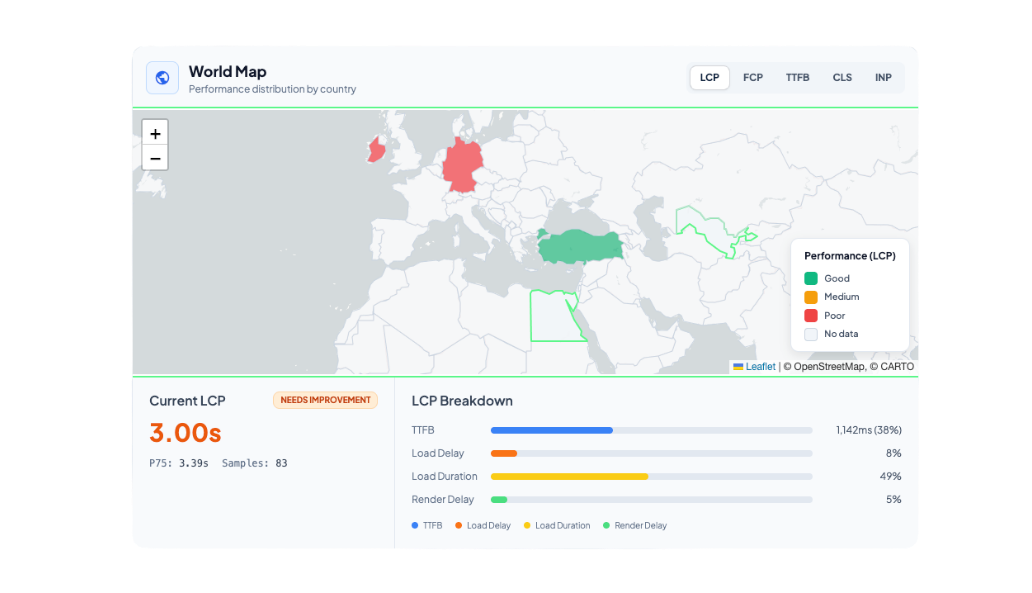Open the CLS metric tab
1032x593 pixels.
click(842, 78)
